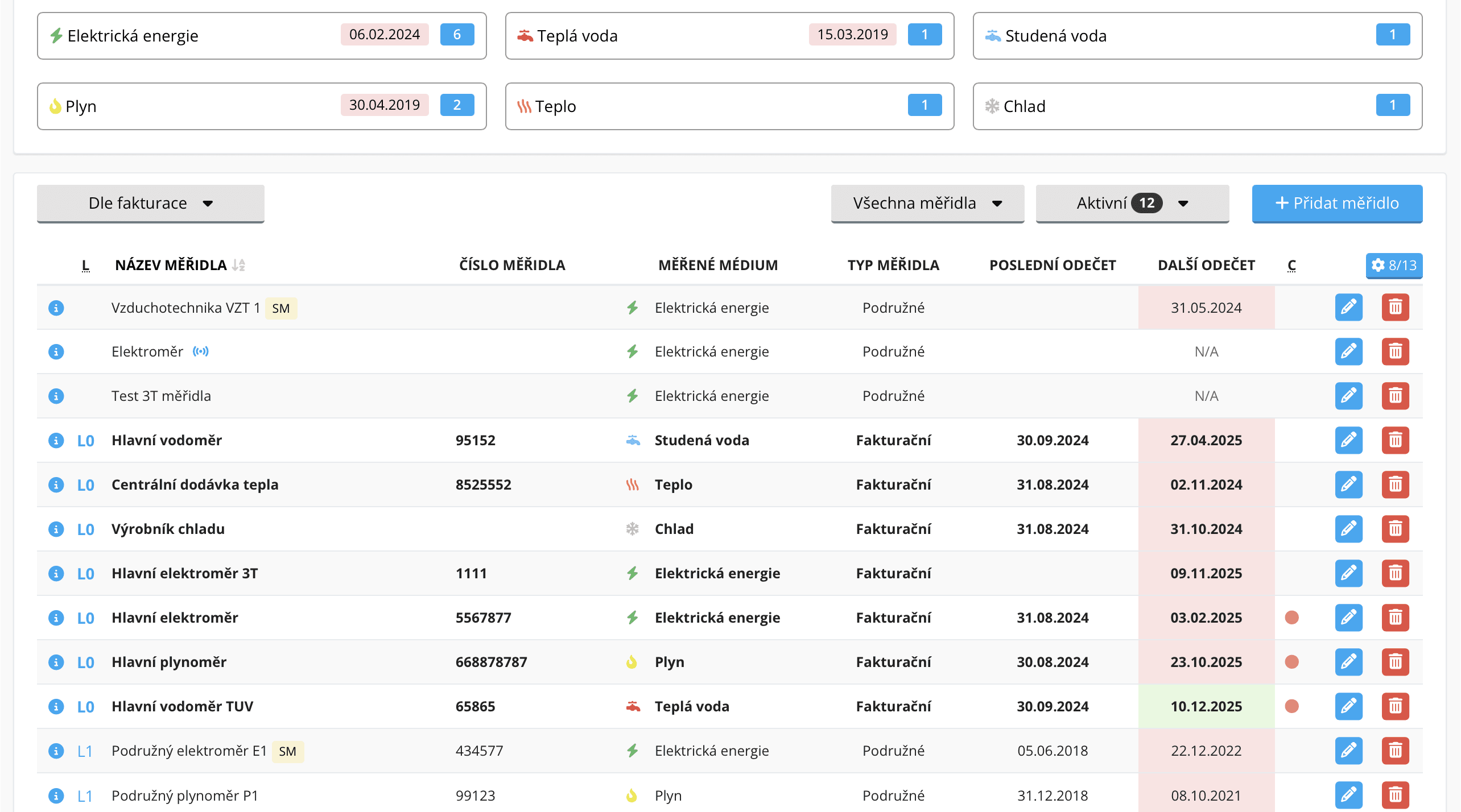Open the Aktivní 12 status dropdown

[x=1132, y=203]
